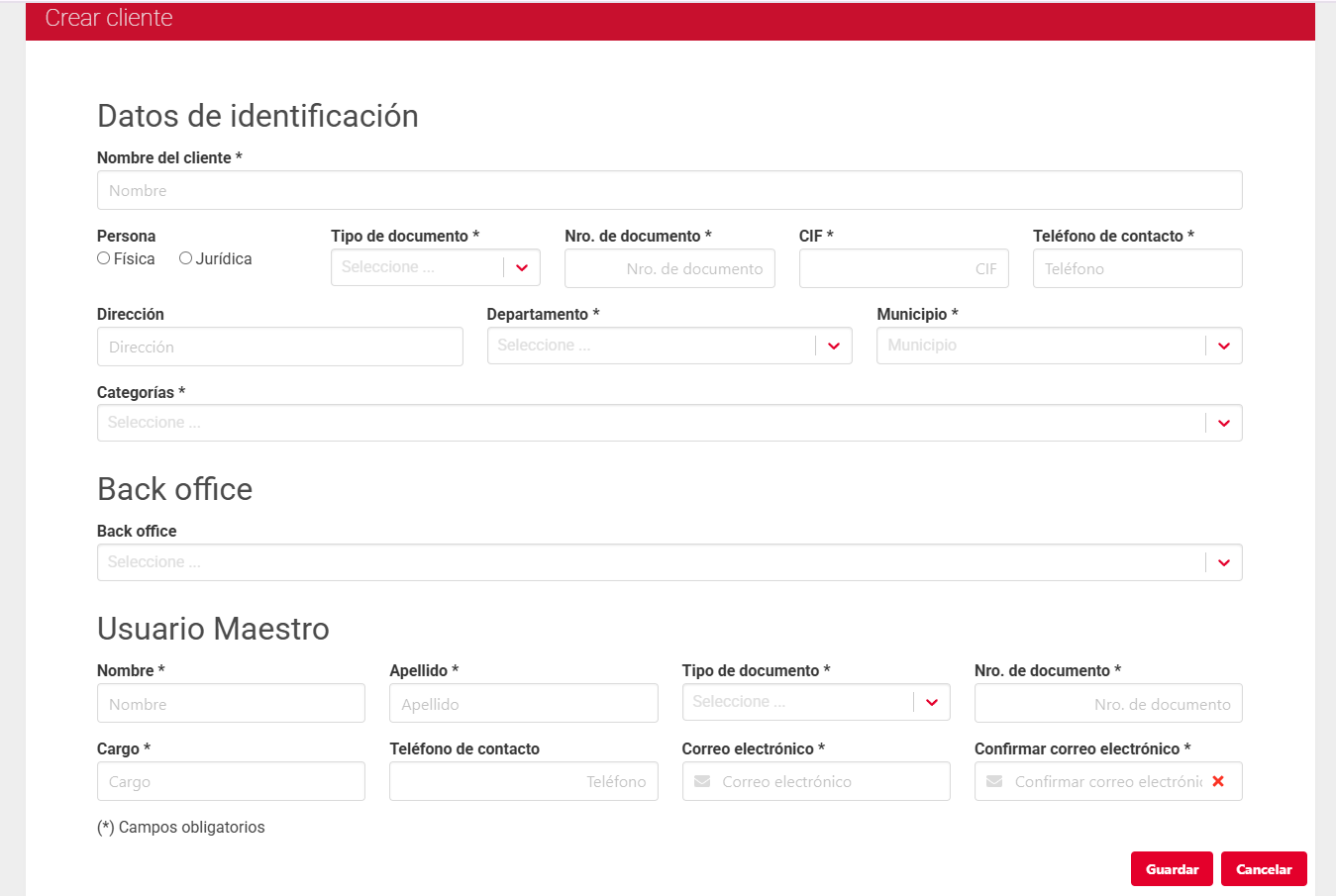
Task: Click the CIF input field
Action: pyautogui.click(x=902, y=268)
